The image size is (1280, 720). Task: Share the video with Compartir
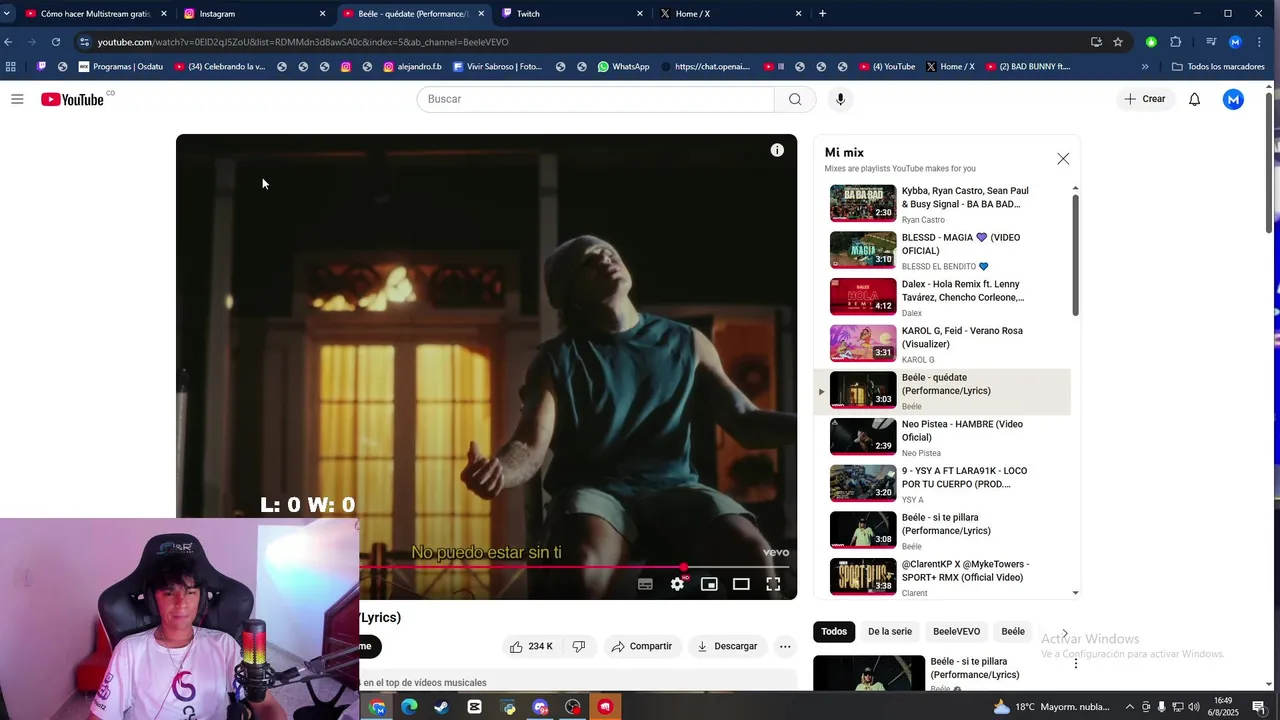pos(642,646)
